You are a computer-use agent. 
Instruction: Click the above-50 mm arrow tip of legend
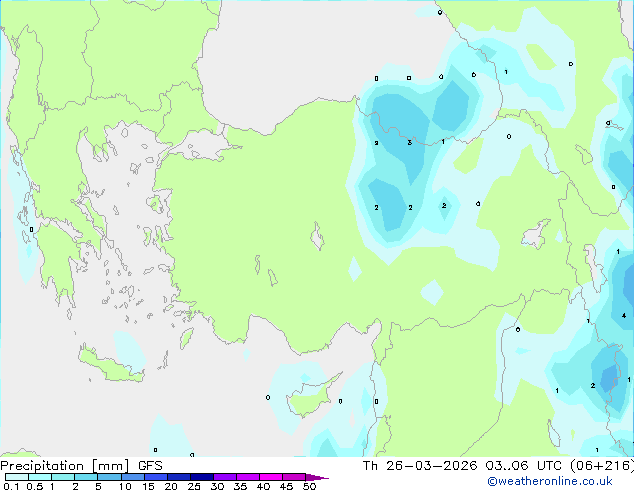tap(317, 477)
